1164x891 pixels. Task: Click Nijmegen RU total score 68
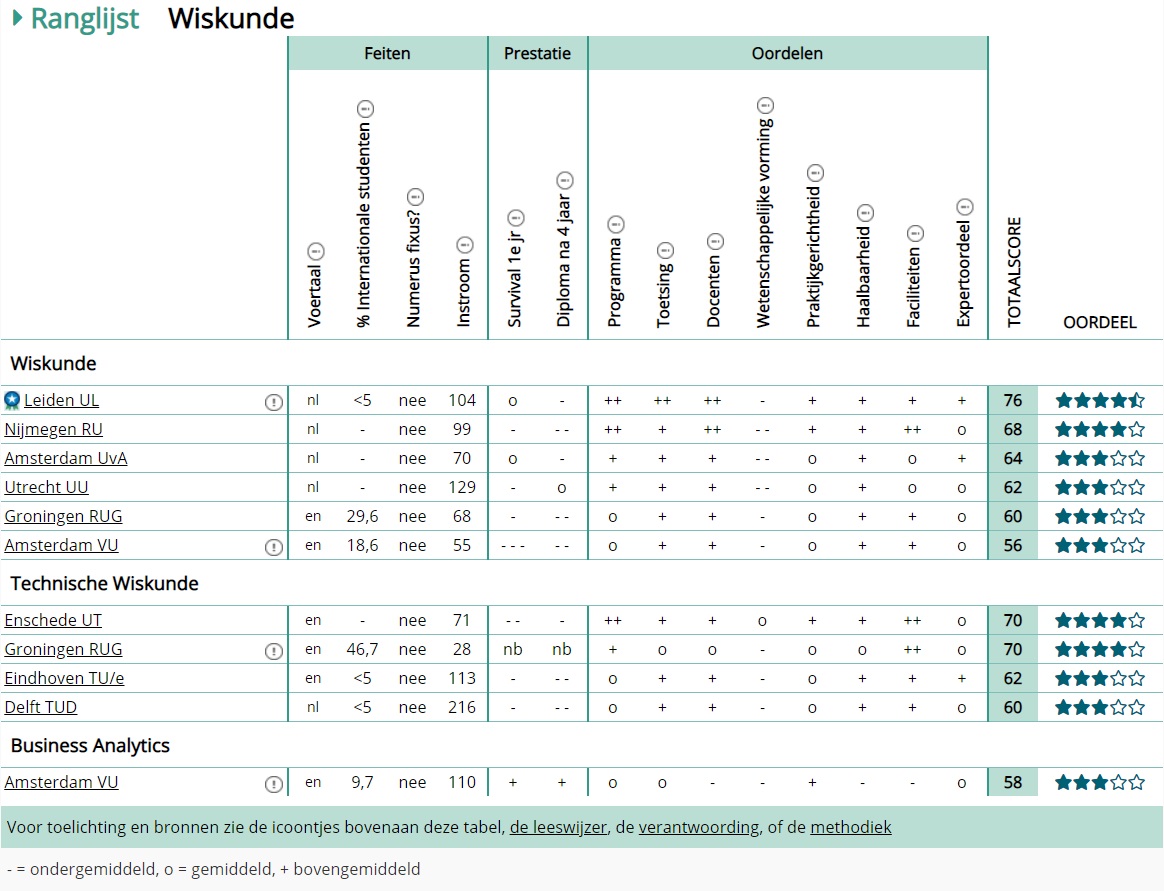click(1013, 430)
